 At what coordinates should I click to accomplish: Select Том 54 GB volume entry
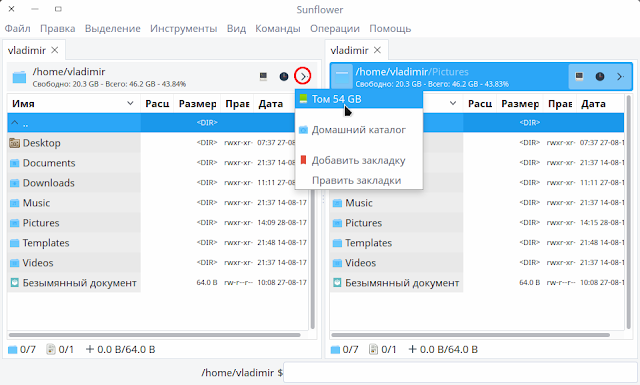click(359, 99)
